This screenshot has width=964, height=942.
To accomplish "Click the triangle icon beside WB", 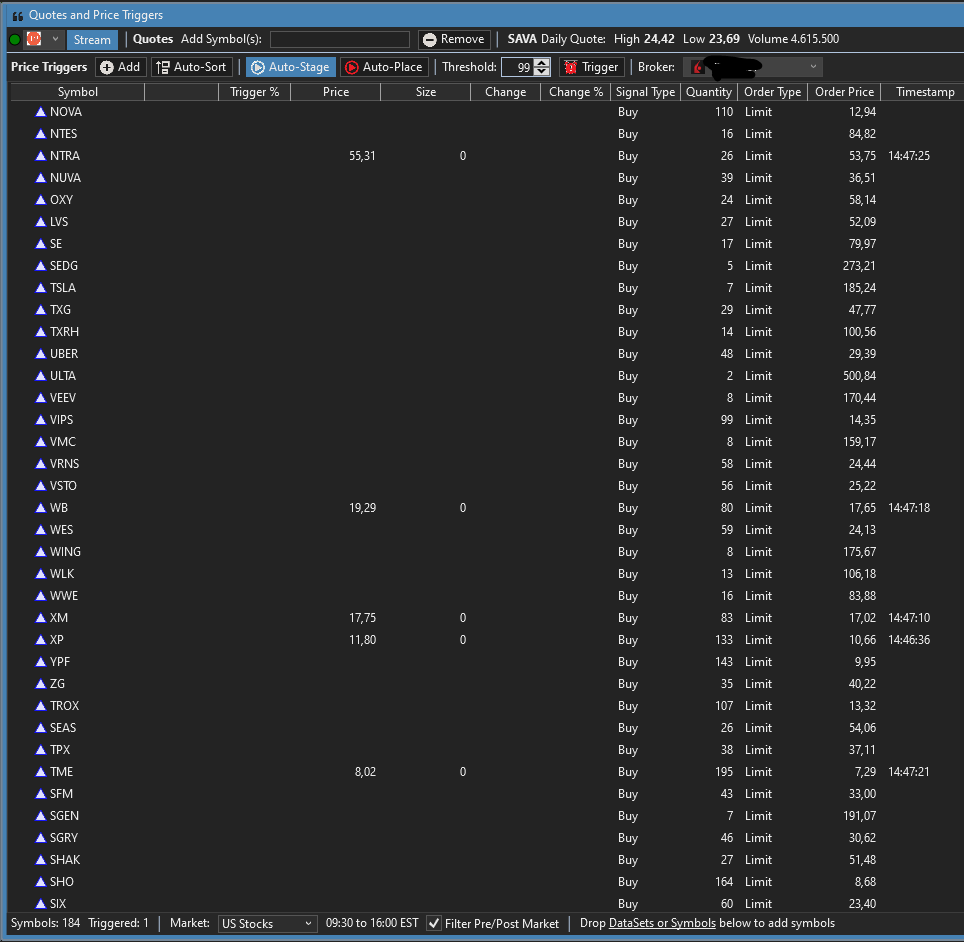I will tap(41, 508).
